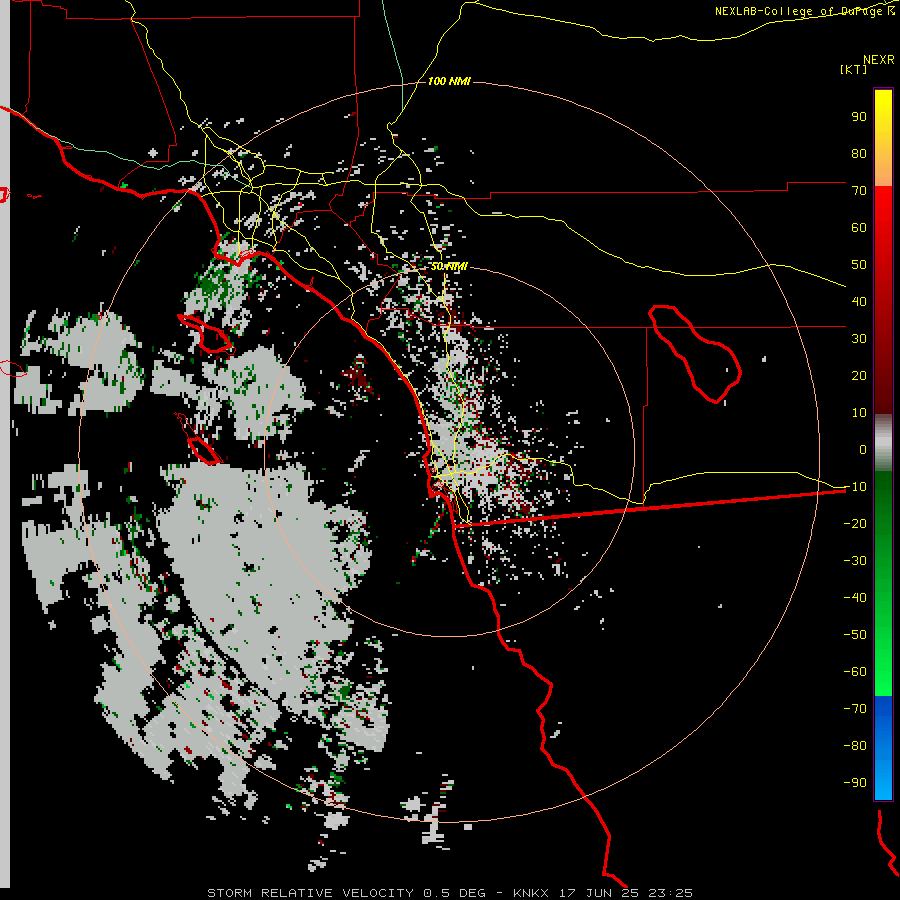The height and width of the screenshot is (900, 900).
Task: Click the 20 knot scale label
Action: point(859,375)
